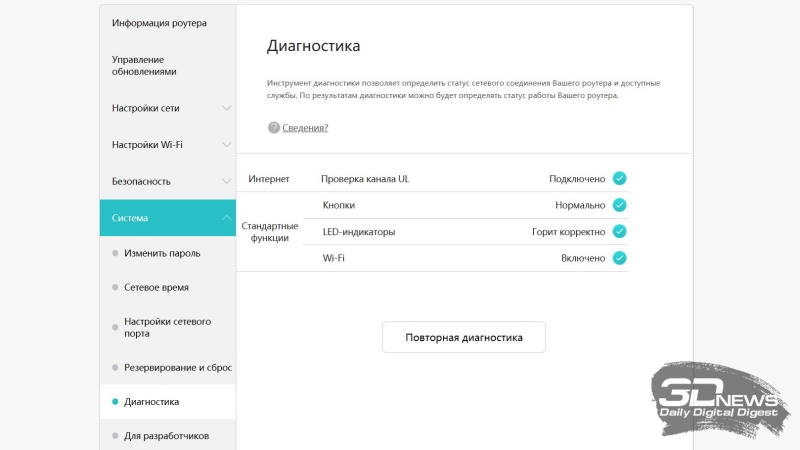The height and width of the screenshot is (450, 800).
Task: Open the Сведения? link
Action: (305, 128)
